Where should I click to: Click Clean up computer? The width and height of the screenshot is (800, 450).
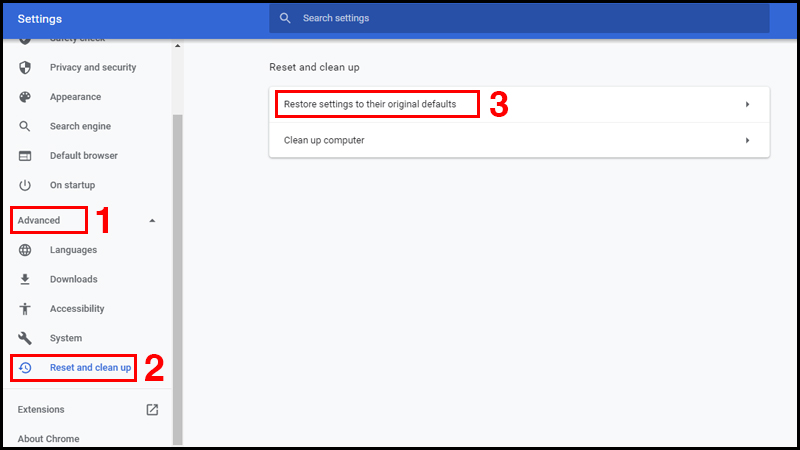click(324, 140)
